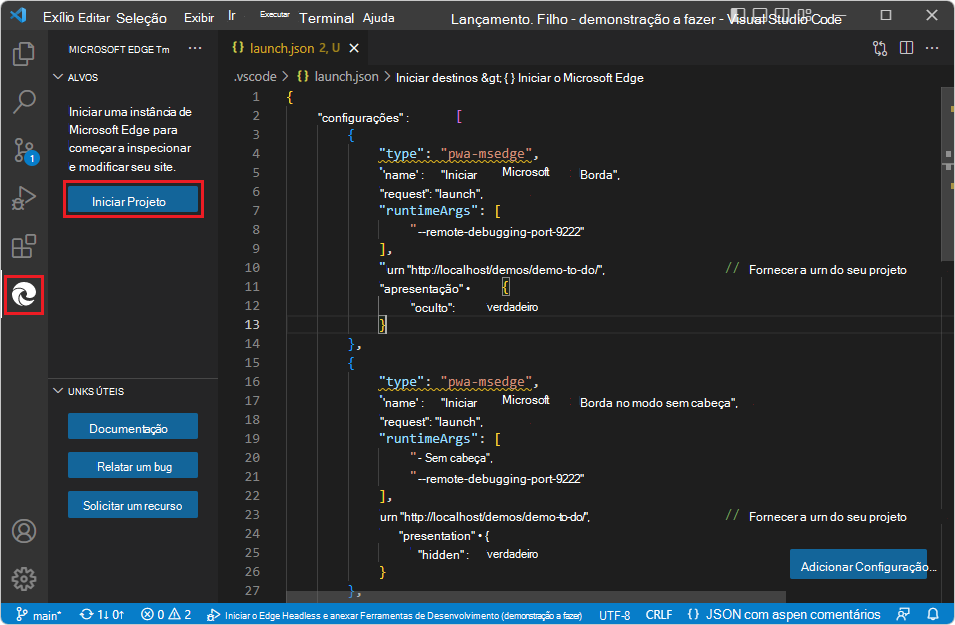
Task: Open feedback icon in status bar
Action: 903,615
